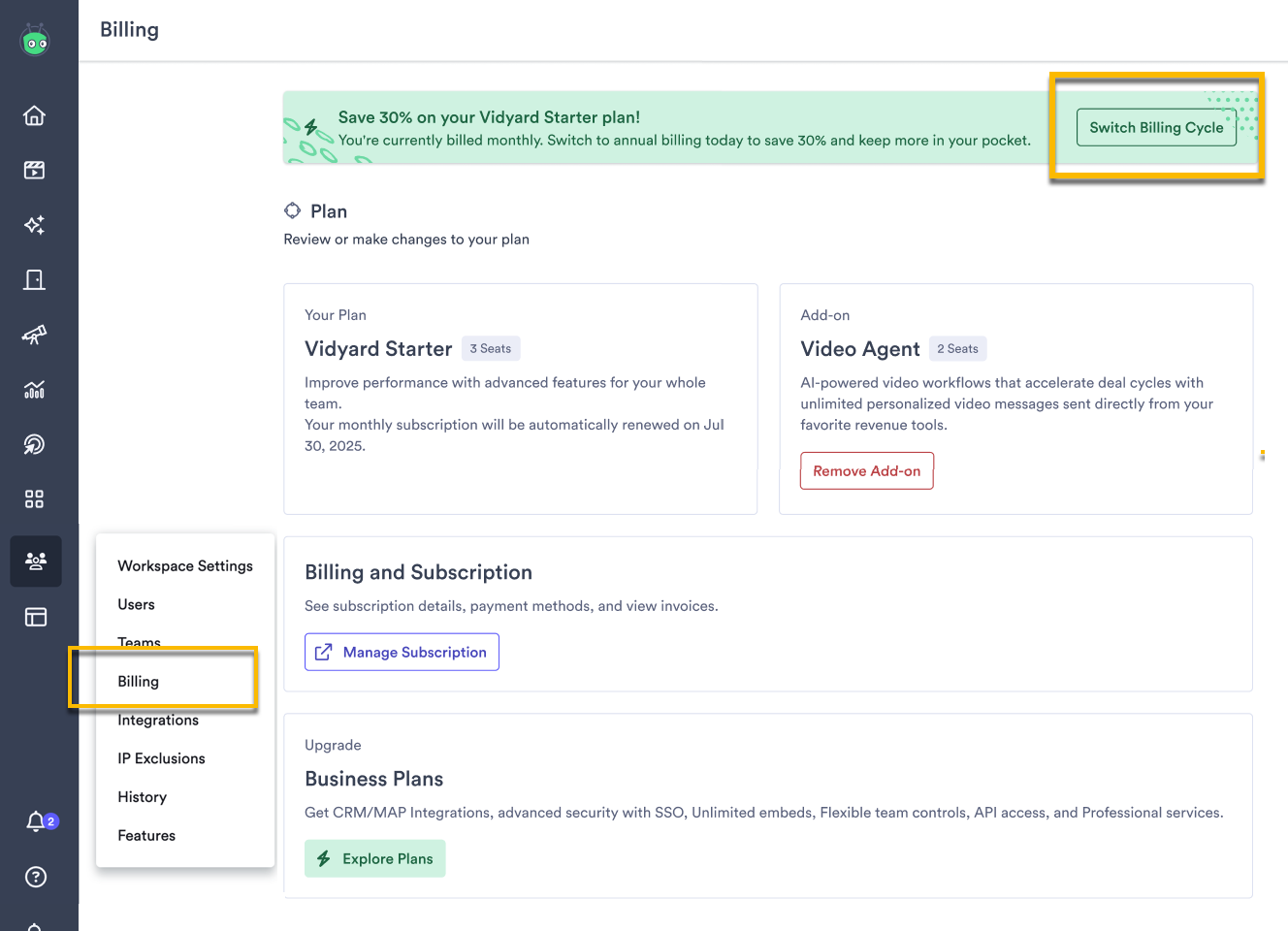
Task: Open Workspace Settings menu entry
Action: 184,565
